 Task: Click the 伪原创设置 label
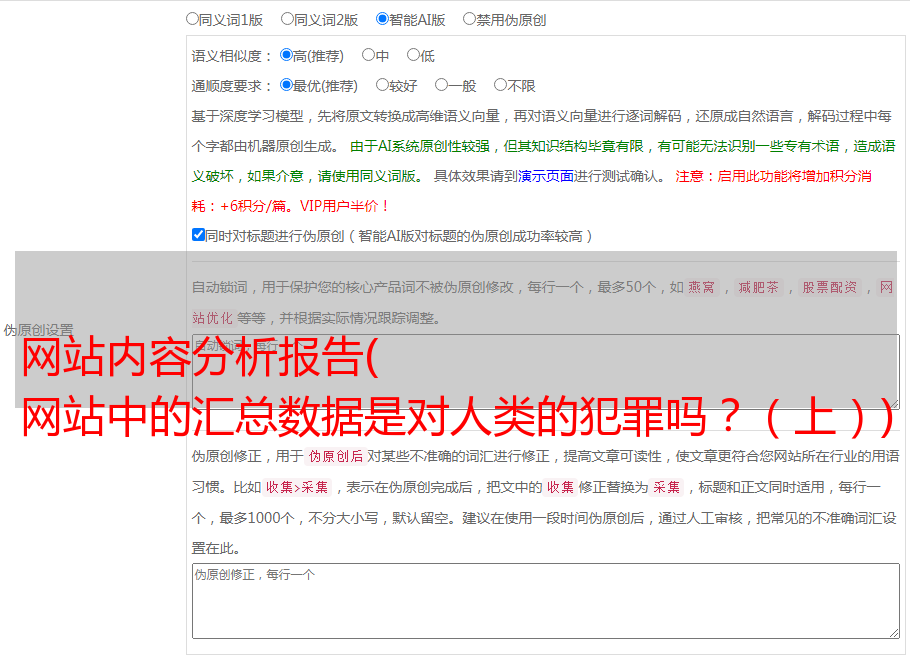click(38, 330)
